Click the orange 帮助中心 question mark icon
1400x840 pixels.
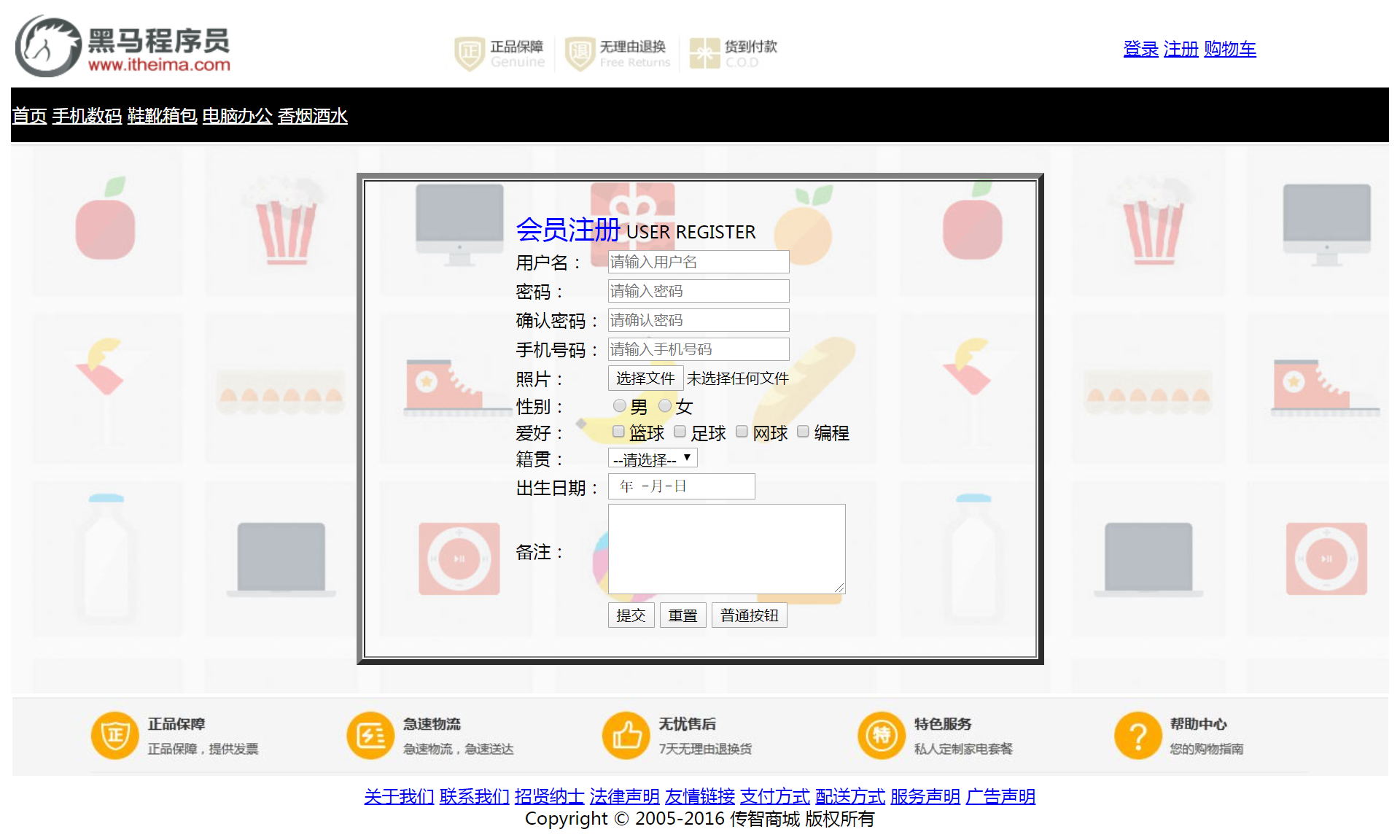click(1137, 735)
